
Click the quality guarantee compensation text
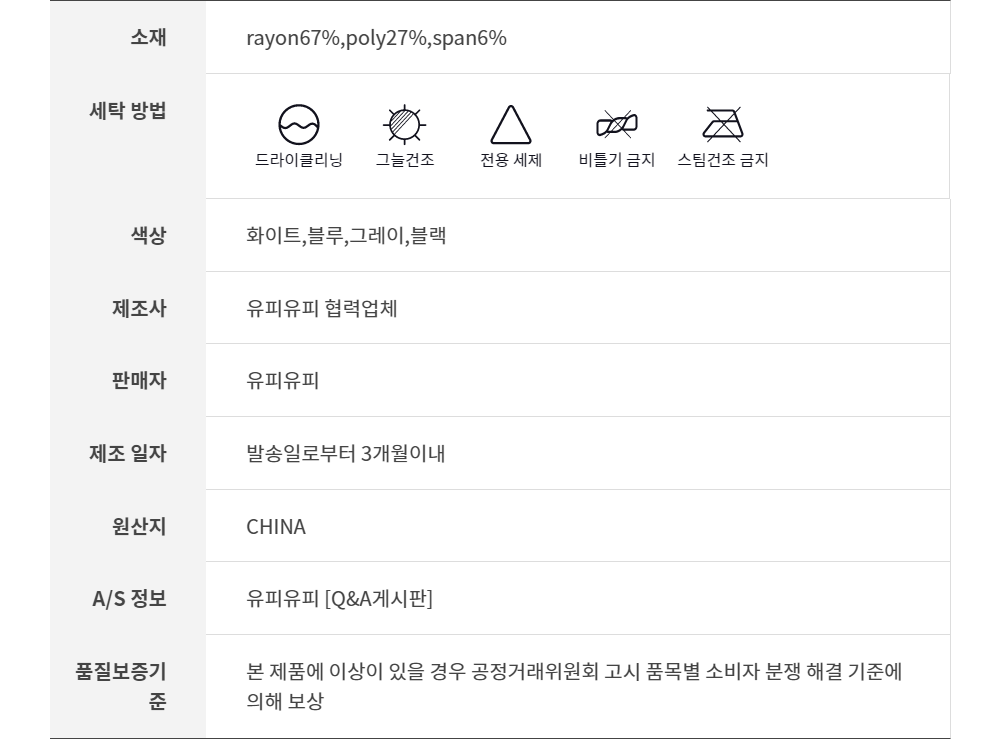[x=573, y=685]
